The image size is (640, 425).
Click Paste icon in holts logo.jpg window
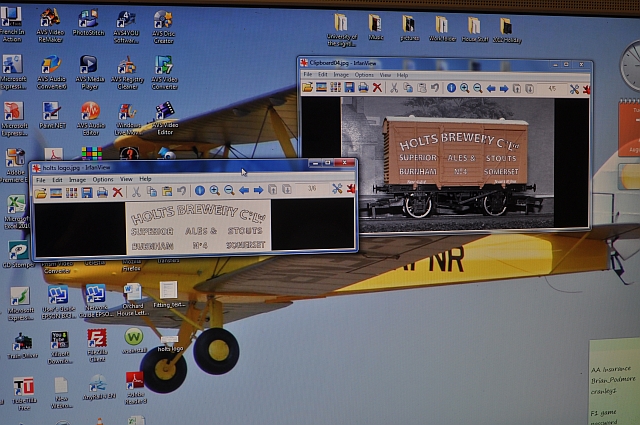[x=167, y=191]
